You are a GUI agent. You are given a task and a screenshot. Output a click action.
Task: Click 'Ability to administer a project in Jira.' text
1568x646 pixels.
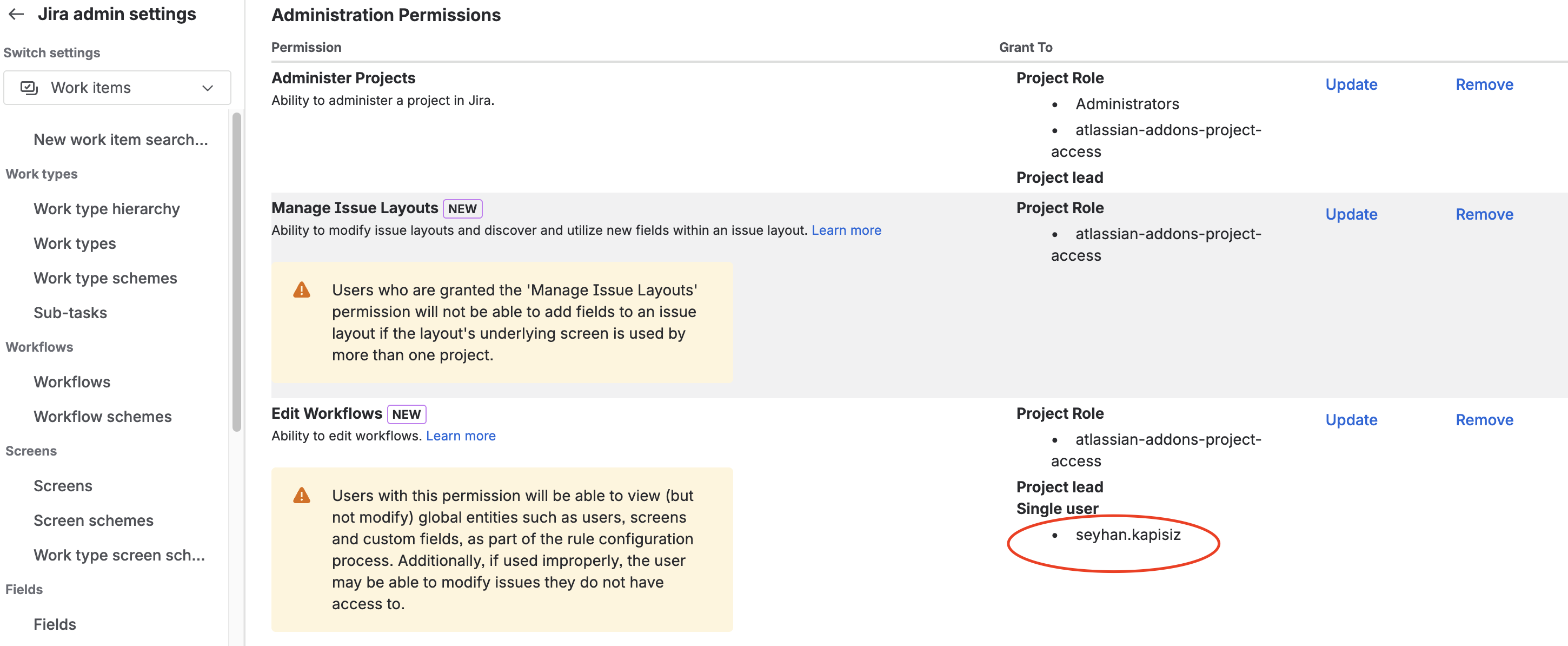(x=382, y=101)
